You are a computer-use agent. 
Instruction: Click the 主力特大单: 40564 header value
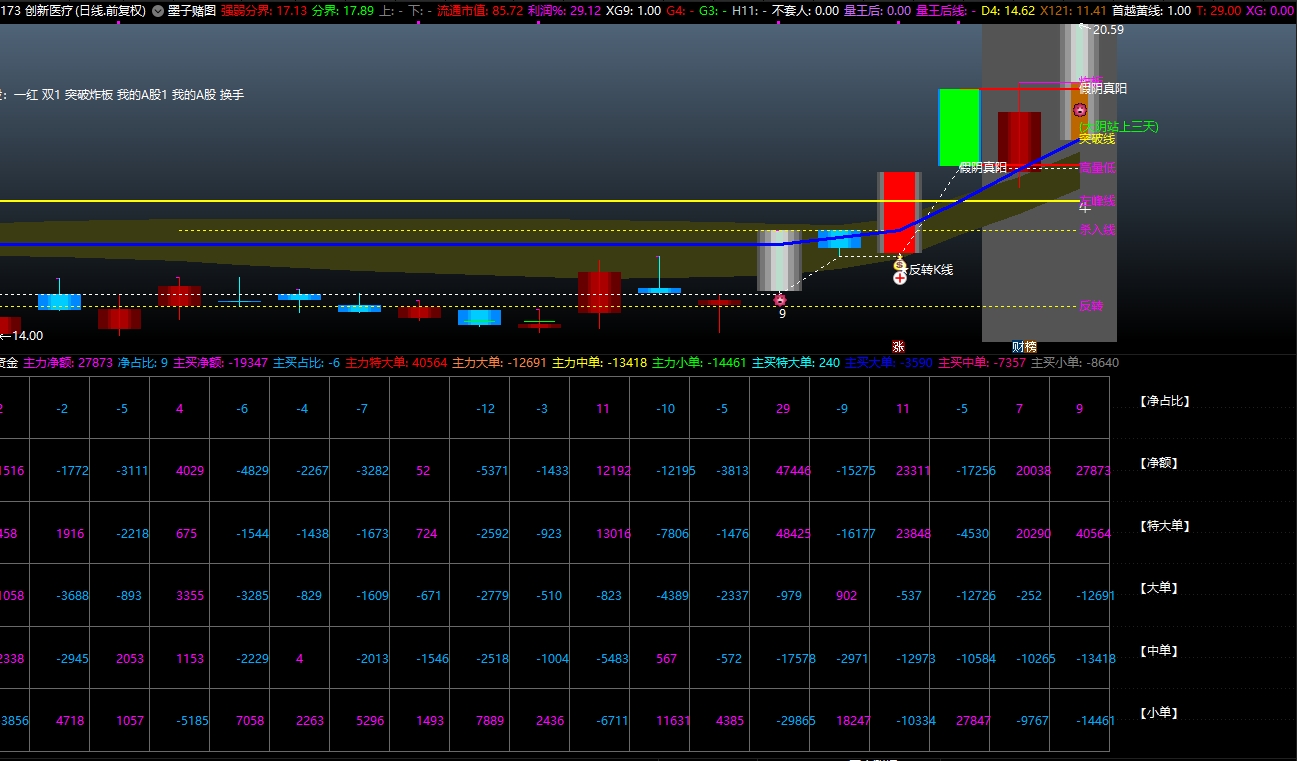coord(396,363)
